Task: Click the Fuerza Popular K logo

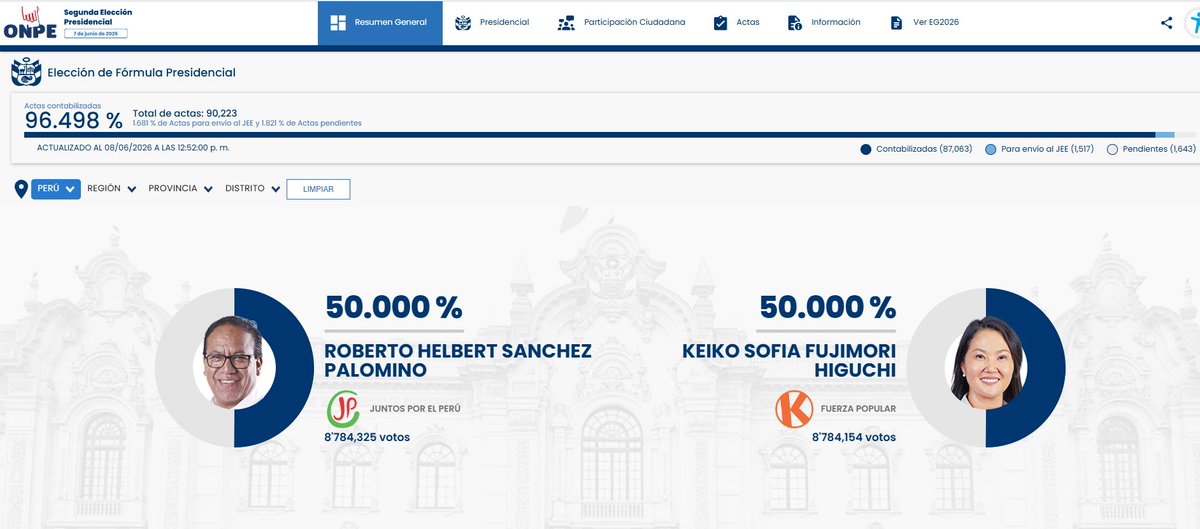Action: click(x=792, y=409)
